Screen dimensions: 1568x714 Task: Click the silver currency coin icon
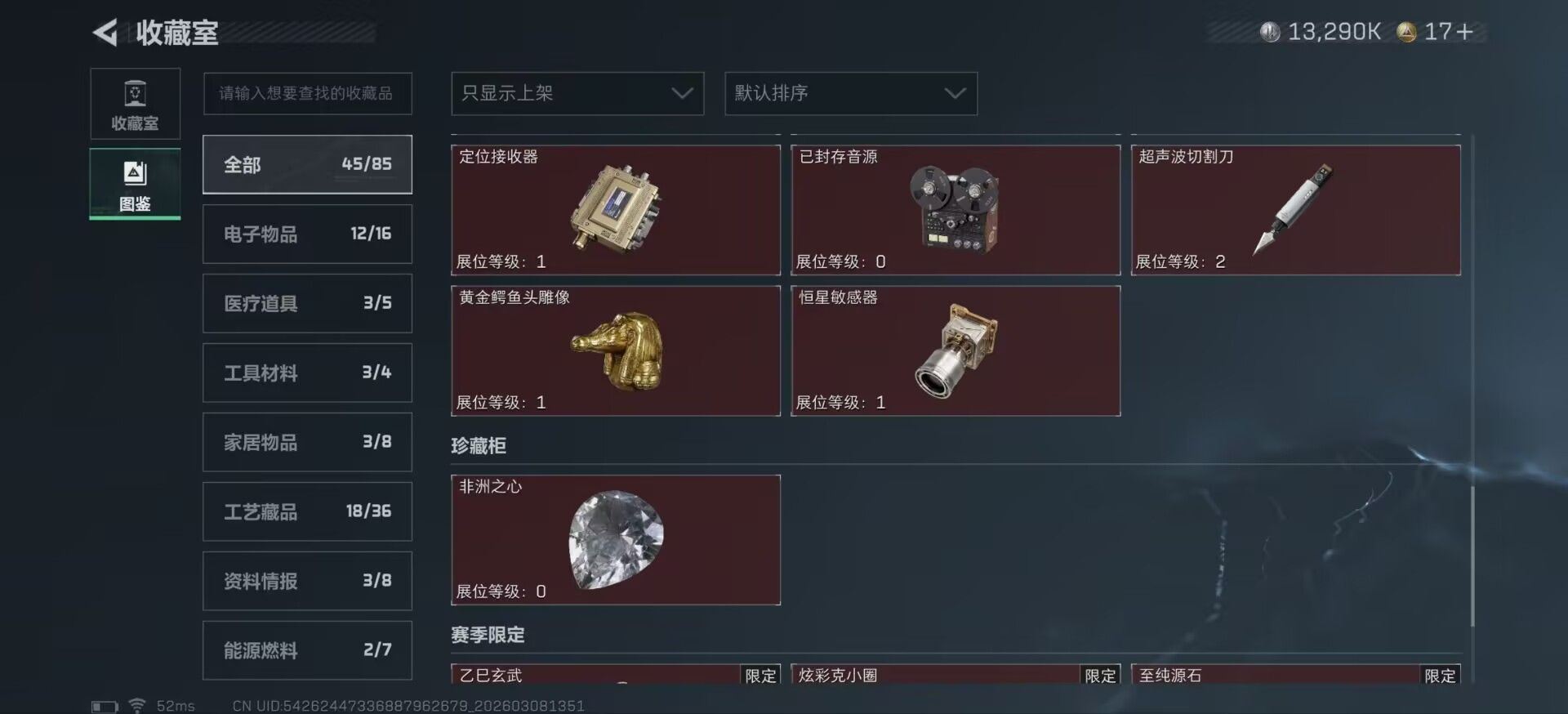pos(1269,32)
